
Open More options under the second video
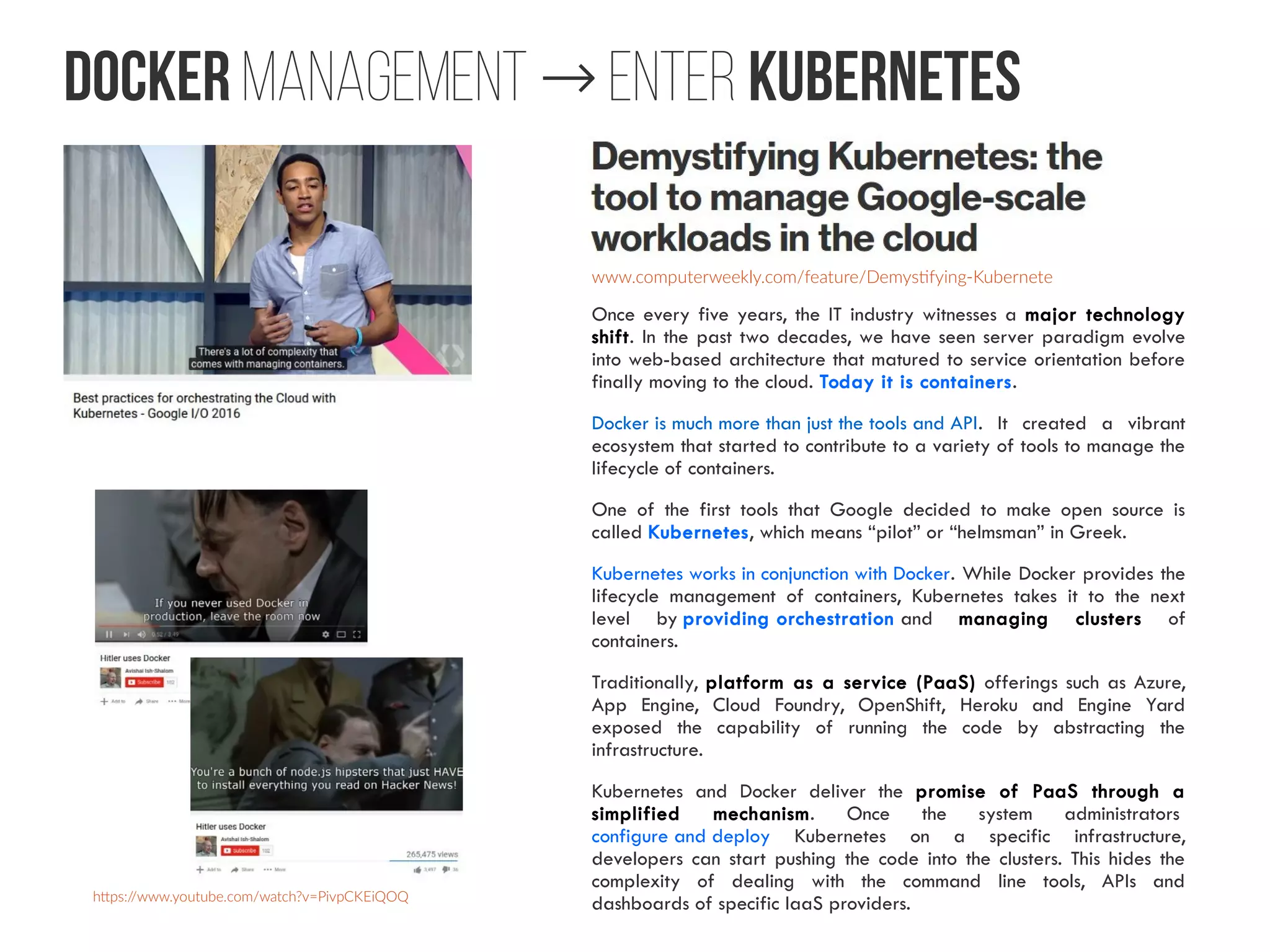point(275,870)
